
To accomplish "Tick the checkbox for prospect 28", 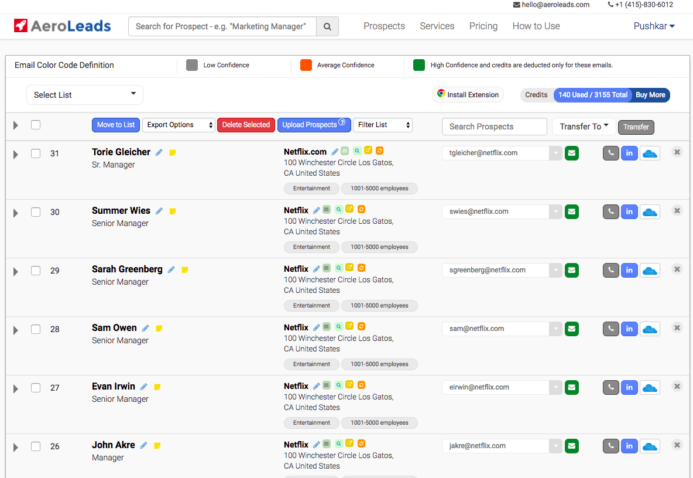I will [36, 329].
